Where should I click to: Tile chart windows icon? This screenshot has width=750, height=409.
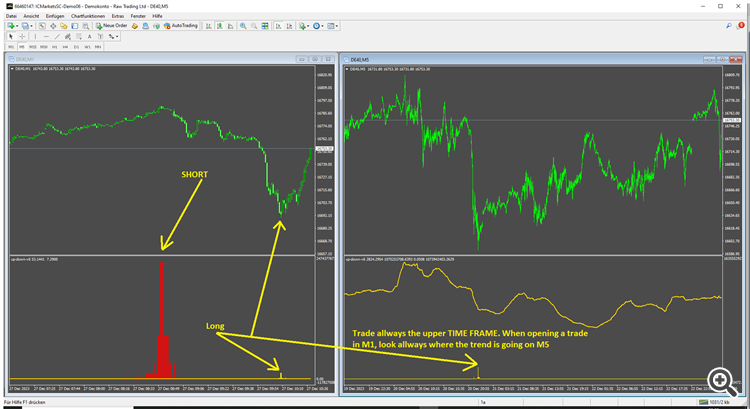coord(265,26)
